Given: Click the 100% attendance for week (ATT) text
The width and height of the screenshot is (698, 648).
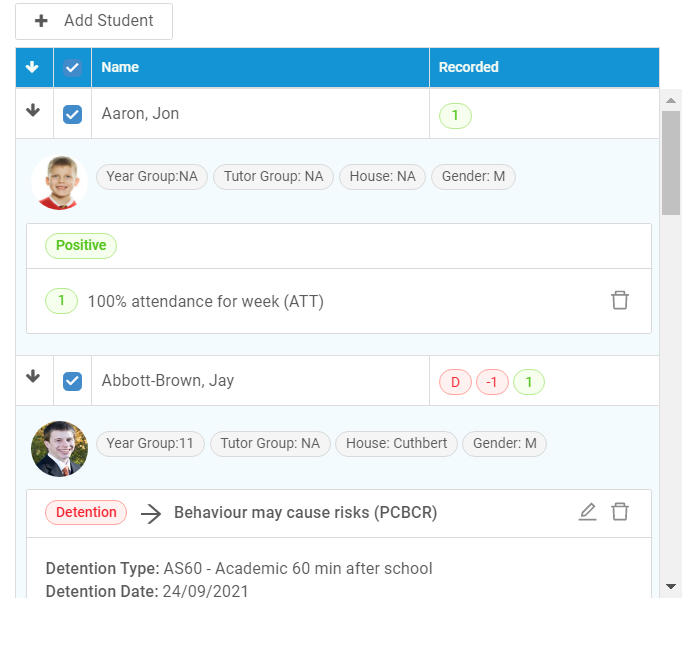Looking at the screenshot, I should click(206, 301).
